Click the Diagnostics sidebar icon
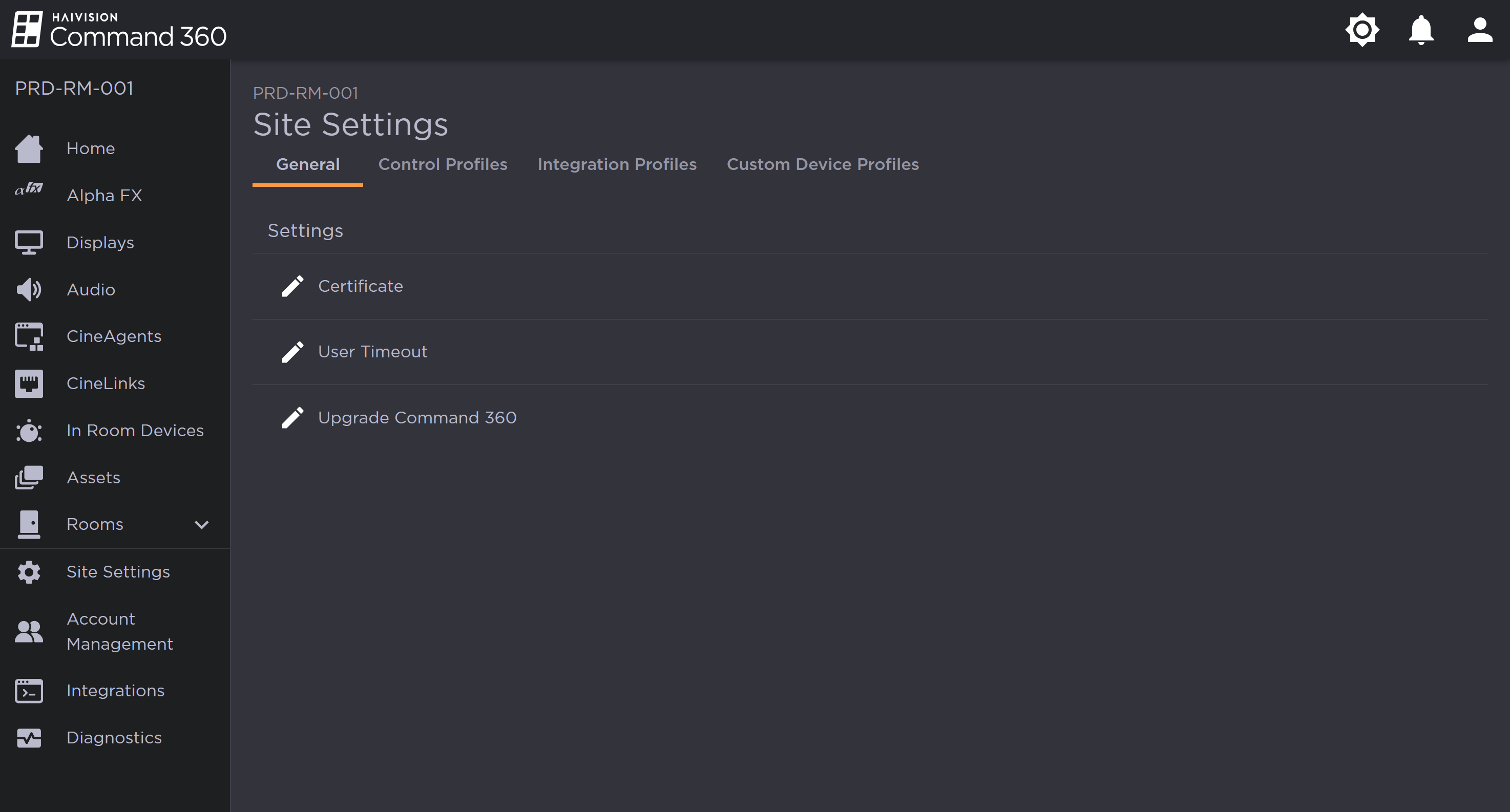This screenshot has width=1510, height=812. 29,738
